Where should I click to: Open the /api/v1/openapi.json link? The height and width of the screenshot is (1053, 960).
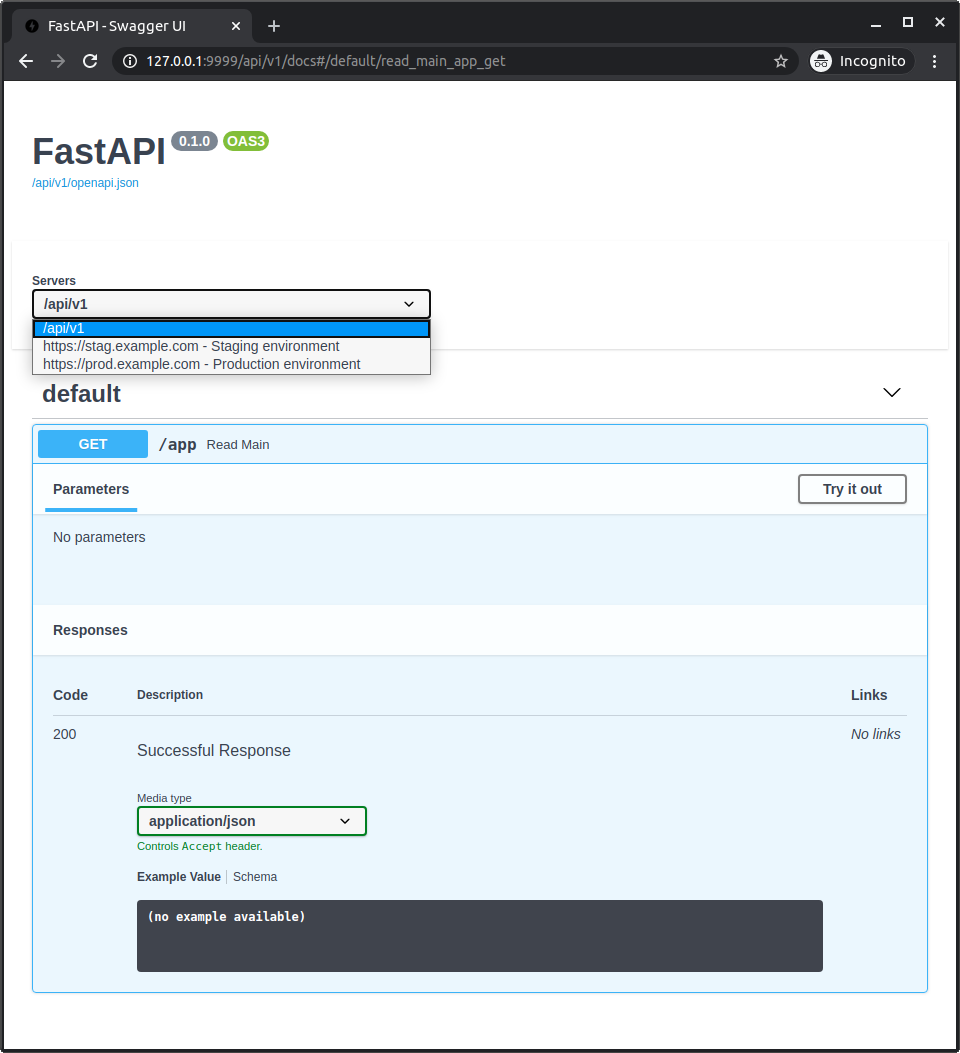[85, 183]
